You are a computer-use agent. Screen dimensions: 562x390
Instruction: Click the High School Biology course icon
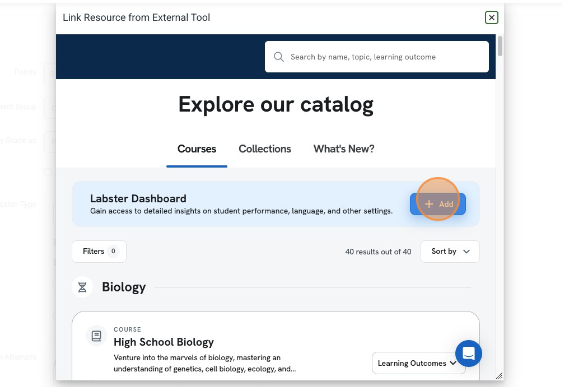click(96, 336)
